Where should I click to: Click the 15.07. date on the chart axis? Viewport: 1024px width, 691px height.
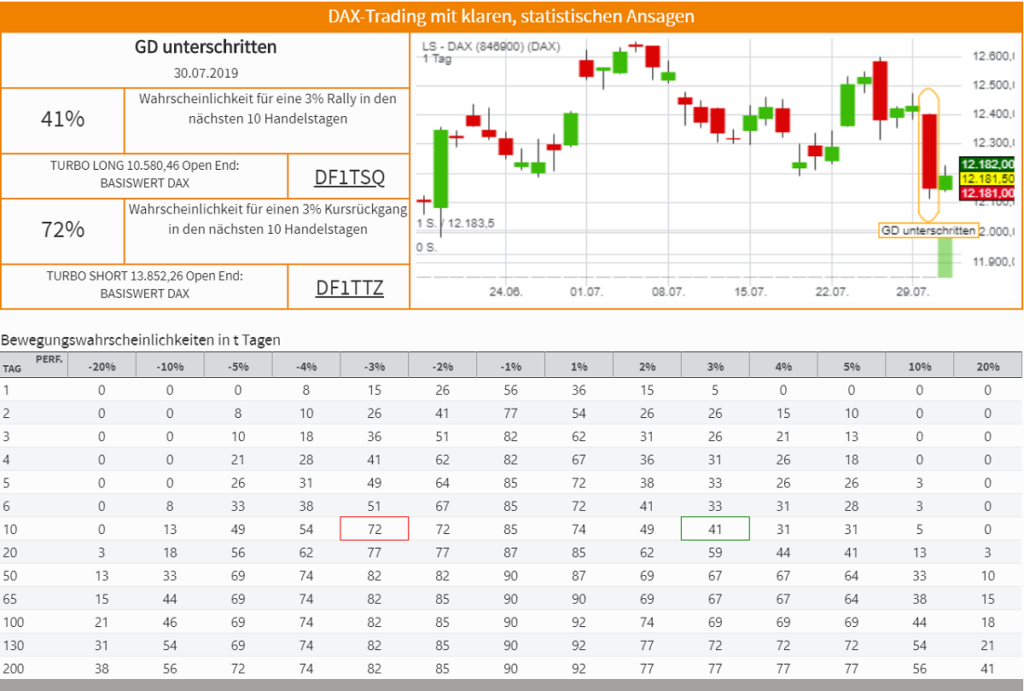pyautogui.click(x=750, y=291)
